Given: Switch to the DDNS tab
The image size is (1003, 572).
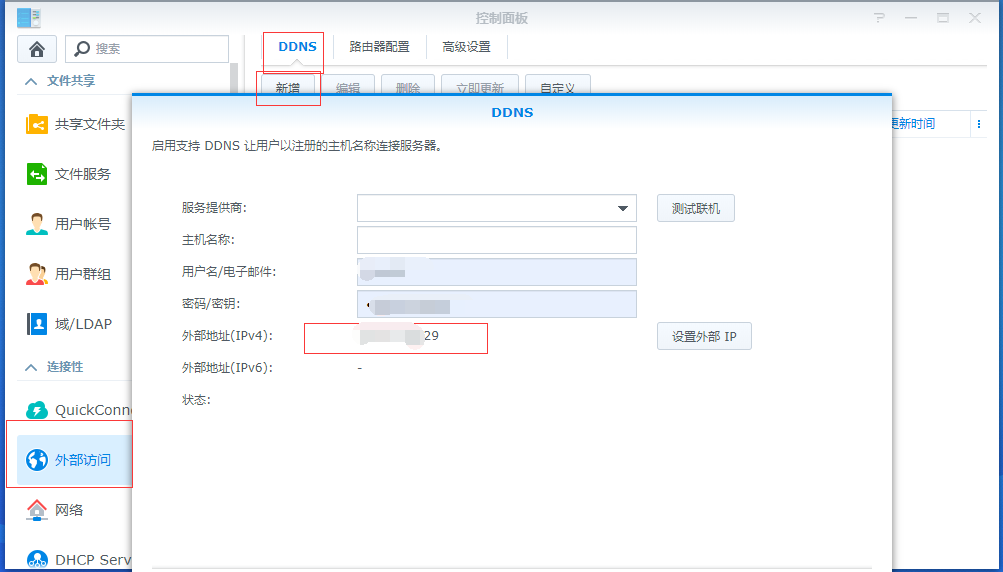Looking at the screenshot, I should [297, 47].
